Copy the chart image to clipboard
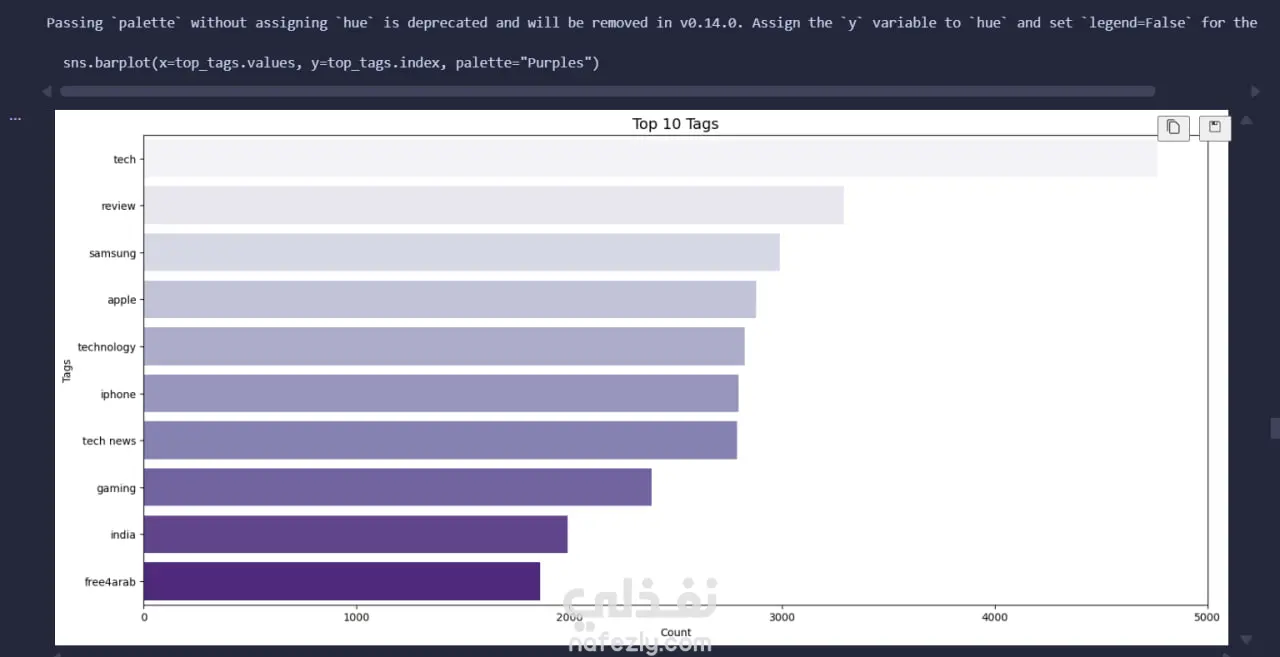Screen dimensions: 1280x657 [x=1173, y=128]
